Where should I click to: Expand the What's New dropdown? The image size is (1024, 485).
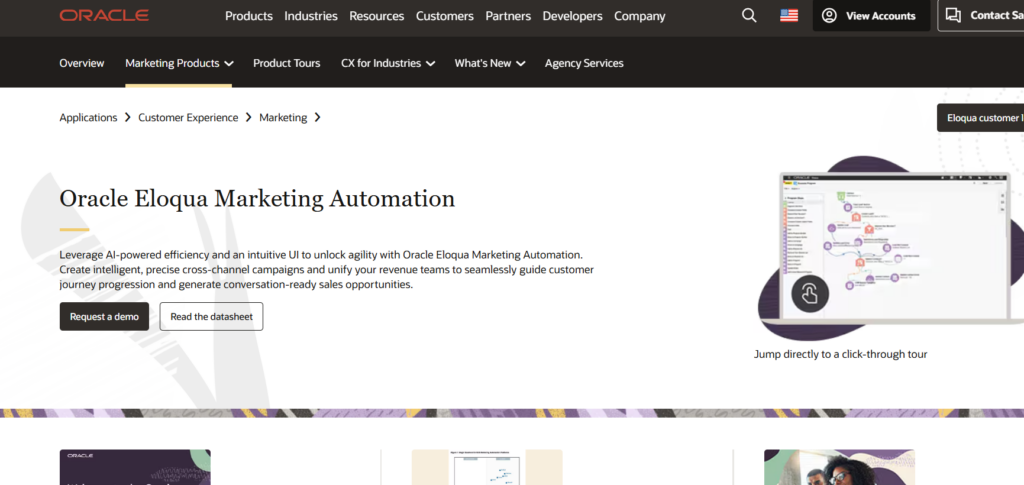pos(521,63)
